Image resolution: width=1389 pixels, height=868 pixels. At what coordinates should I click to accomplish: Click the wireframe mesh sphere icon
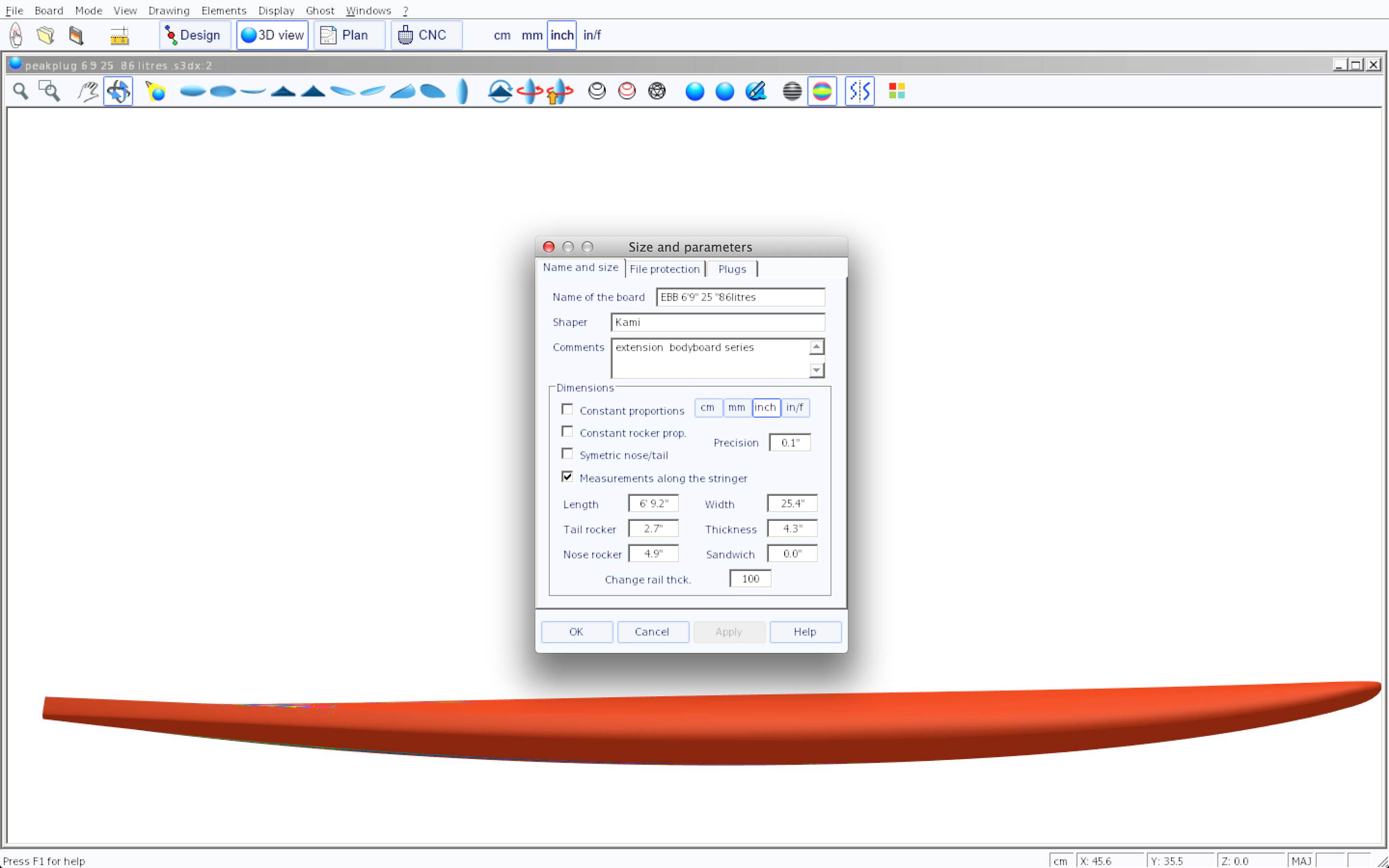point(656,91)
